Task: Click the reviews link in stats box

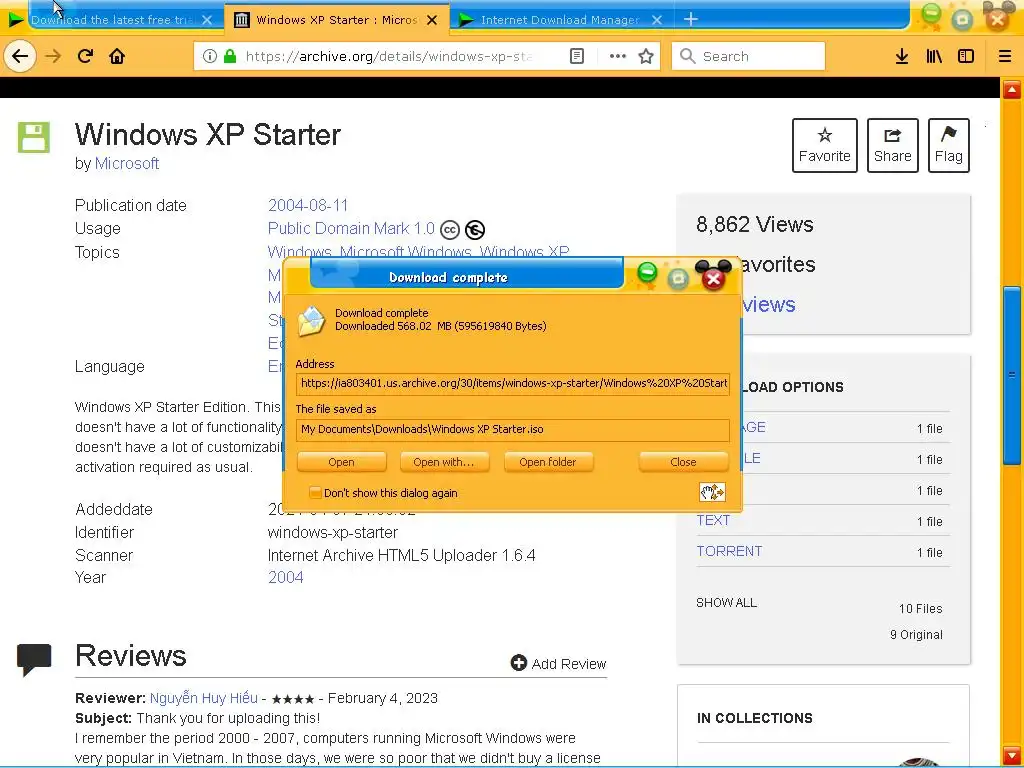Action: click(769, 304)
